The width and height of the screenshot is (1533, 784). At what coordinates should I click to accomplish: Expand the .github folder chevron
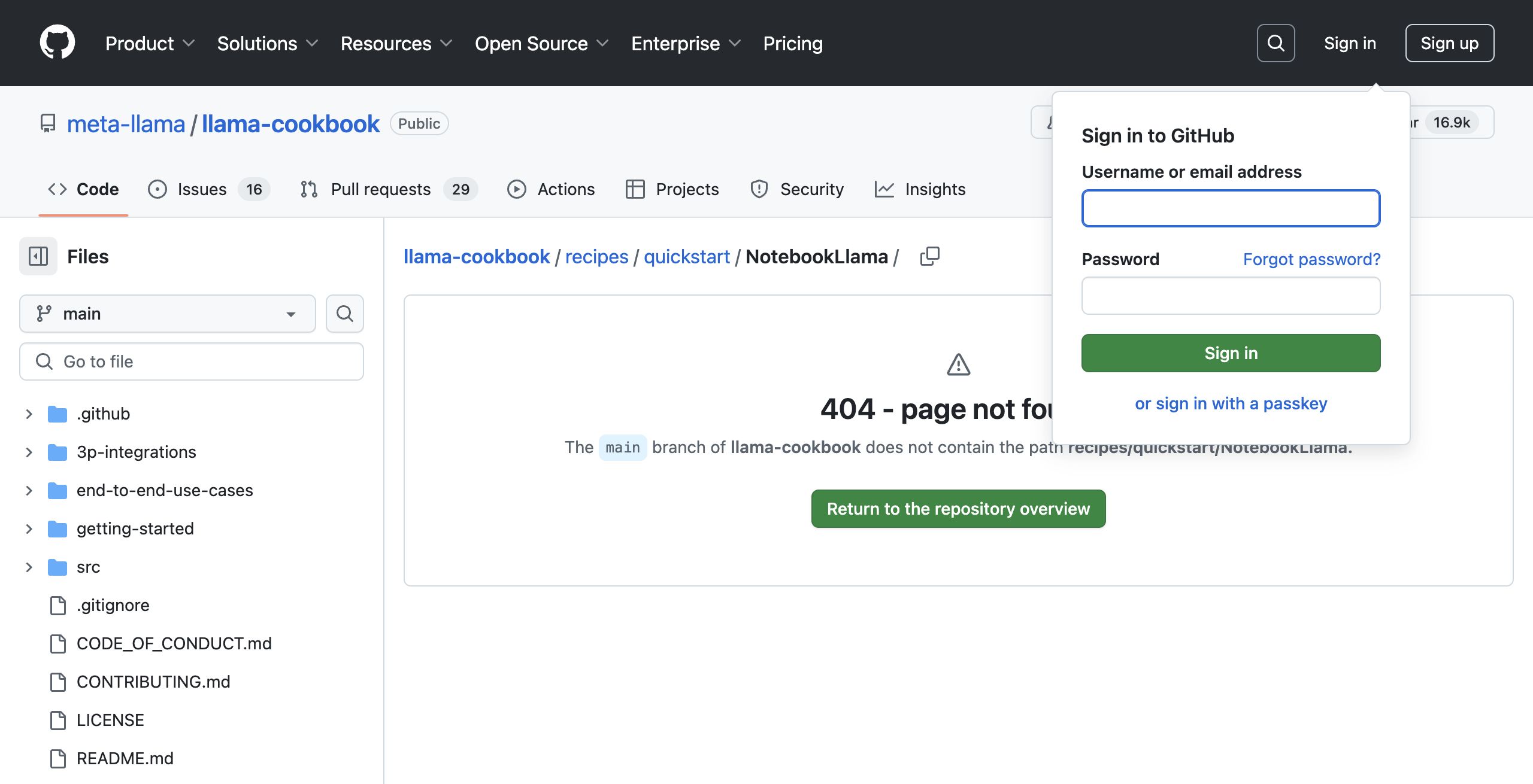(29, 414)
